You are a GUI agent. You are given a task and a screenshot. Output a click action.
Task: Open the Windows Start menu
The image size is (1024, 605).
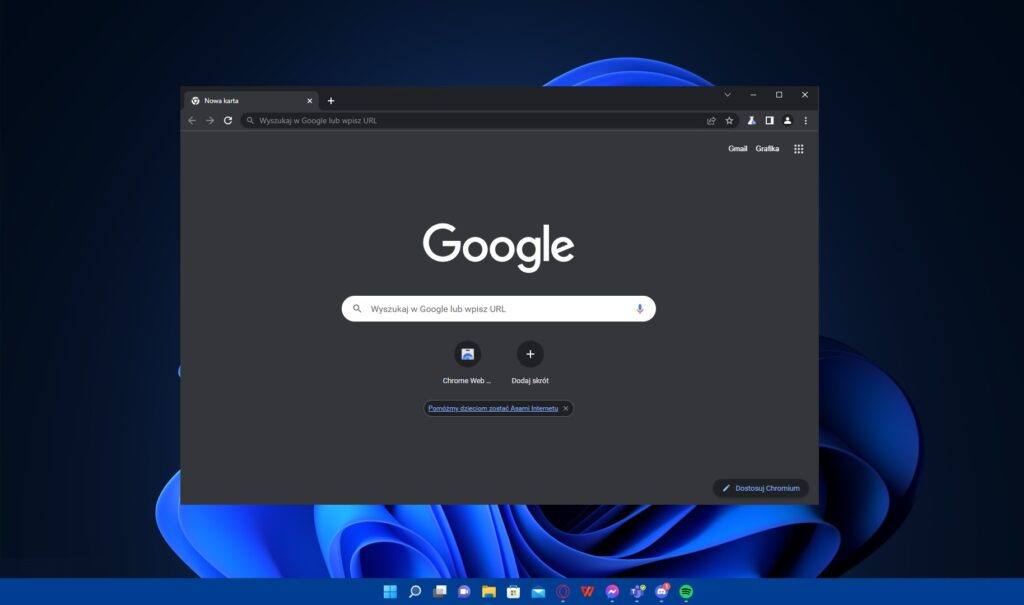point(390,591)
